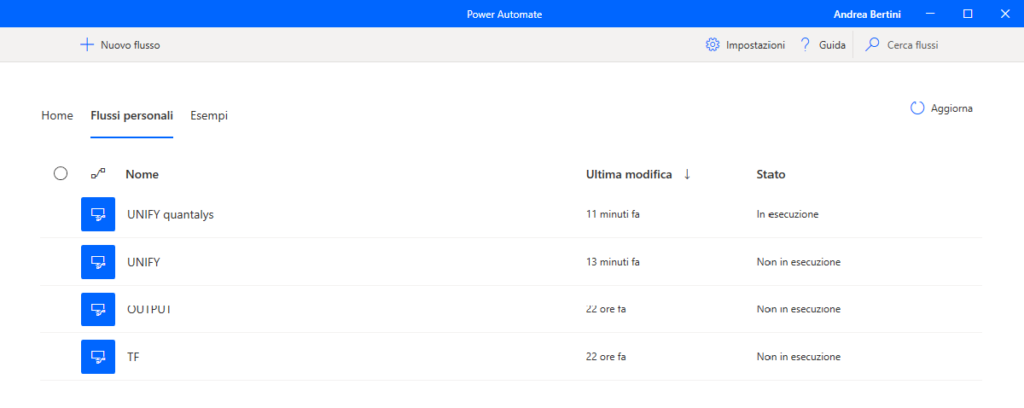Click the blue icon of TF flow
1024x408 pixels.
(98, 356)
